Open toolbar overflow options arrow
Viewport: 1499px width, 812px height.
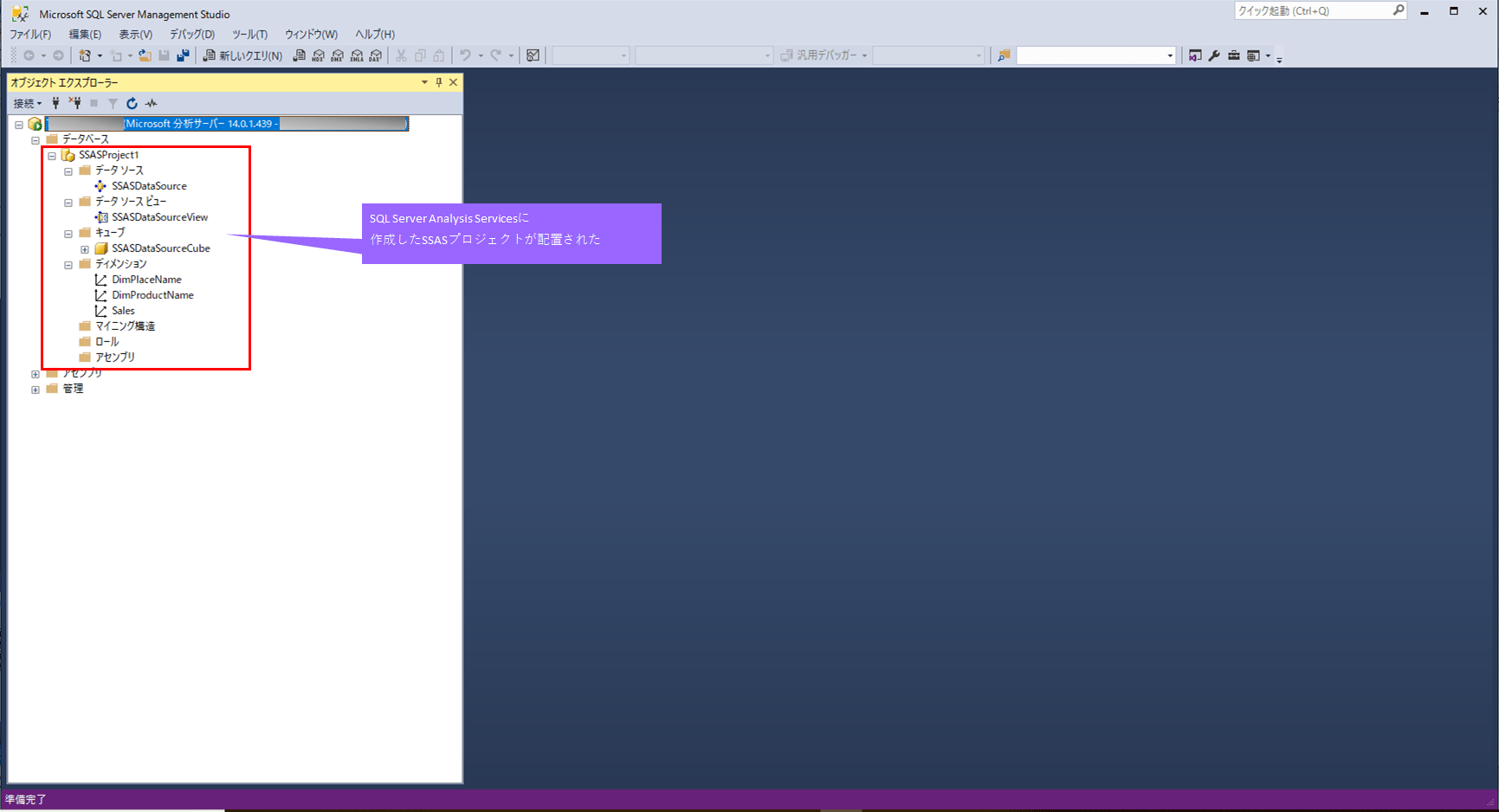pos(1279,60)
